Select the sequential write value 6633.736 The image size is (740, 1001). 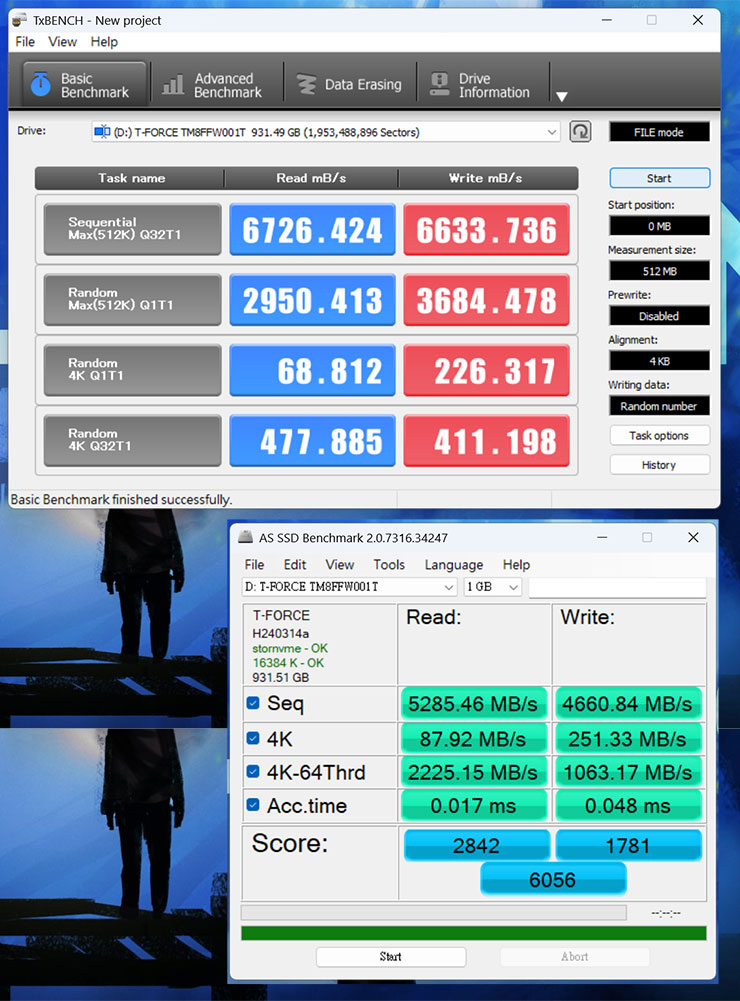(487, 229)
